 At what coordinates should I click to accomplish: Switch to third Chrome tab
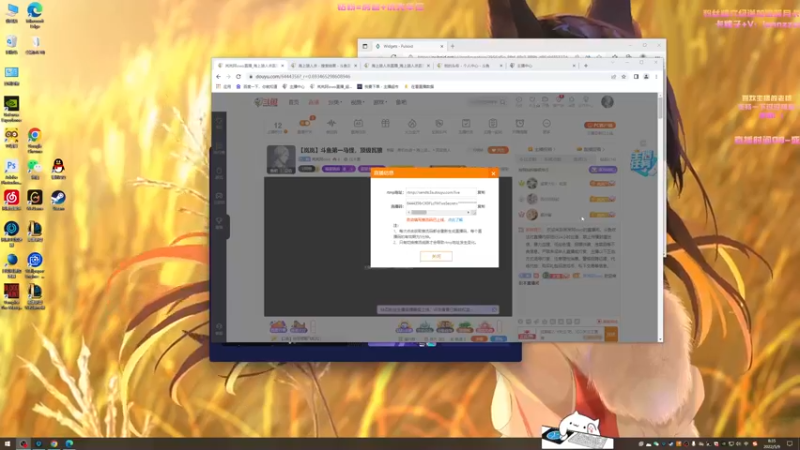[x=397, y=66]
